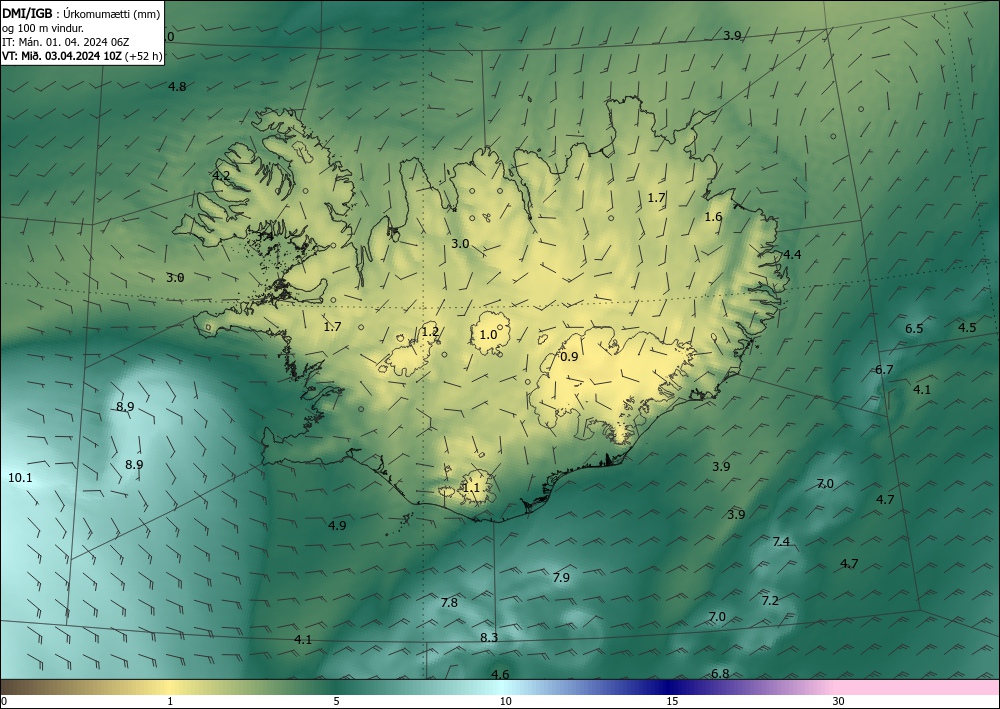Click the 6.7 value east of Iceland
The height and width of the screenshot is (709, 1000).
coord(884,370)
